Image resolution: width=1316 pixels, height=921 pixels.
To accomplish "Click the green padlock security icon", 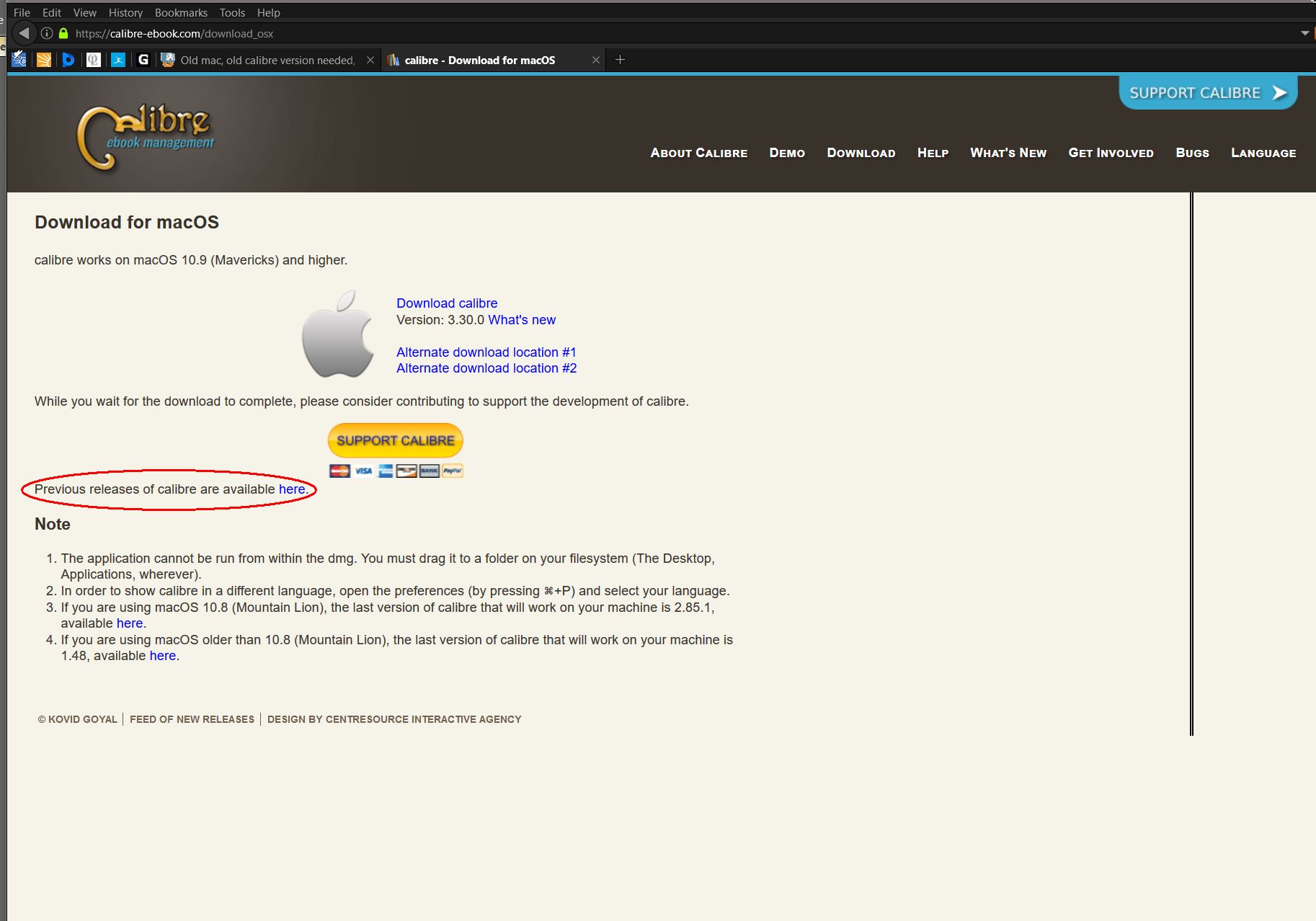I will pos(63,33).
